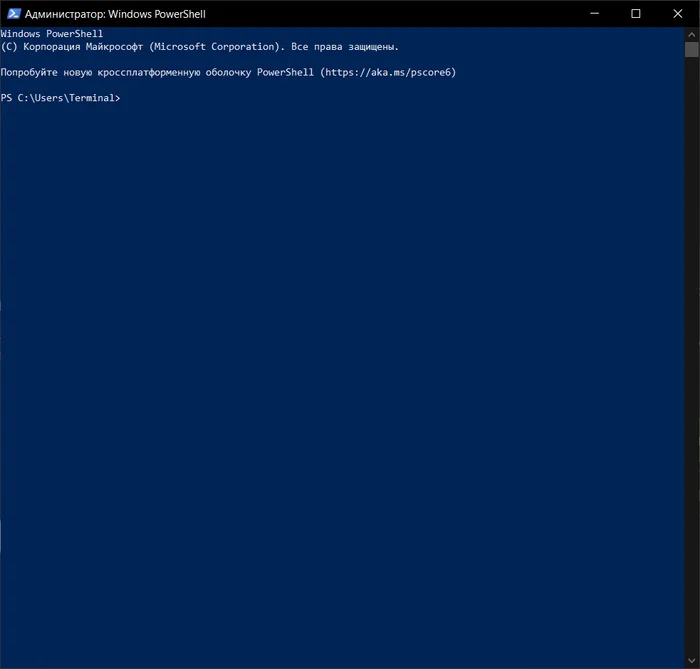Click the empty scrollbar track below the thumb

(x=691, y=350)
